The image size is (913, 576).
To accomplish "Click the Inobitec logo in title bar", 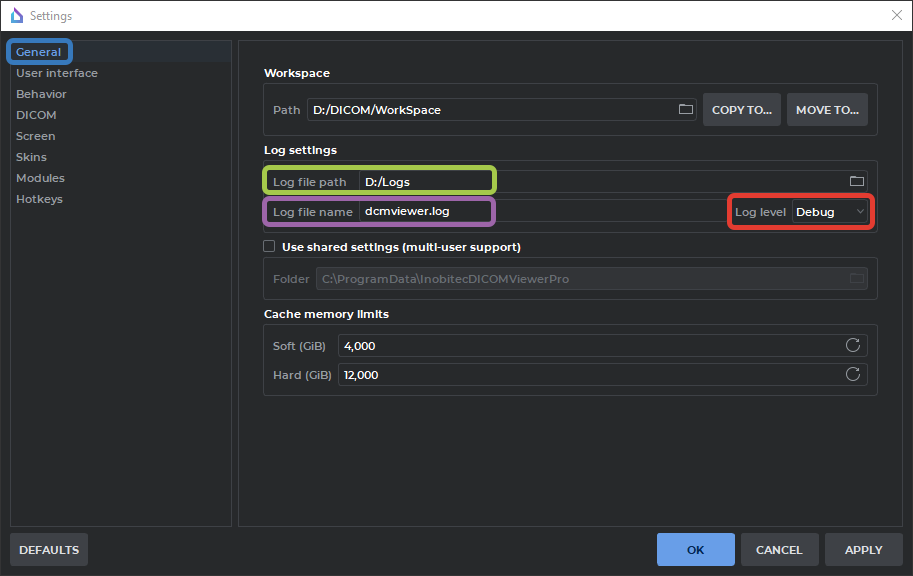I will point(16,15).
